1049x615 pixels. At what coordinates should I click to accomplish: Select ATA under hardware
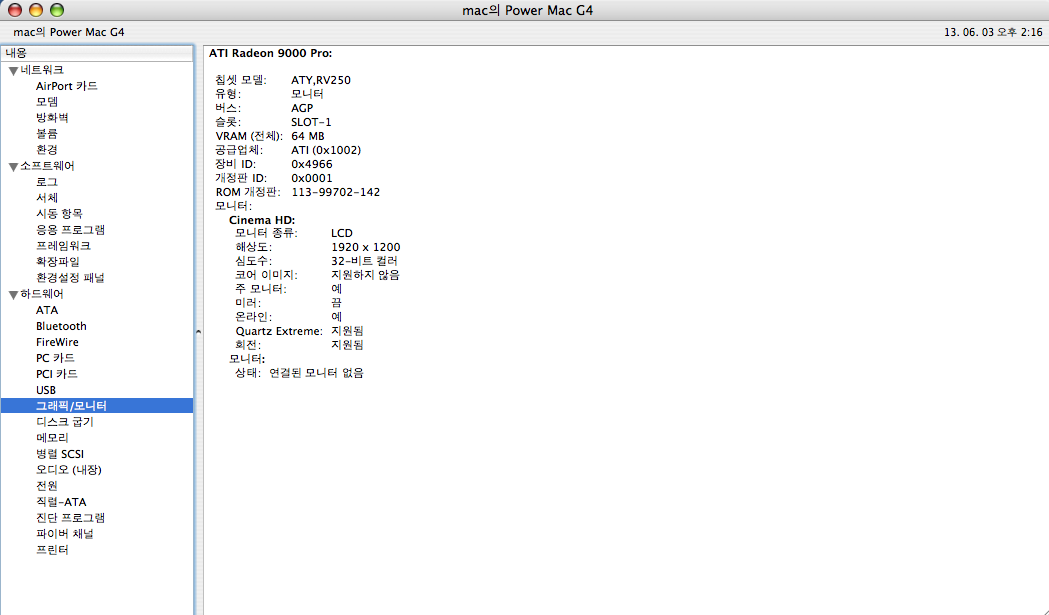coord(47,310)
